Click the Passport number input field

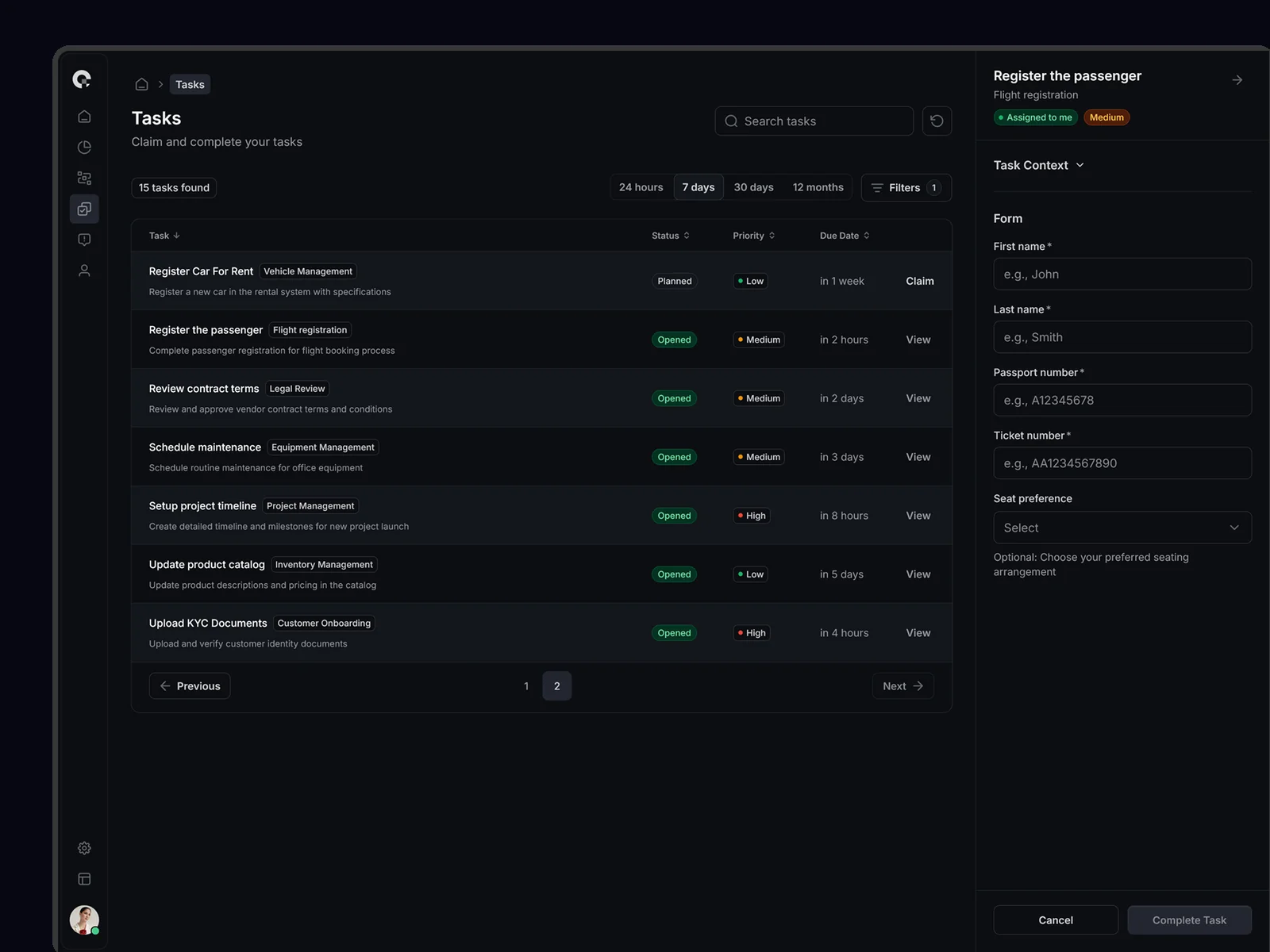point(1122,401)
